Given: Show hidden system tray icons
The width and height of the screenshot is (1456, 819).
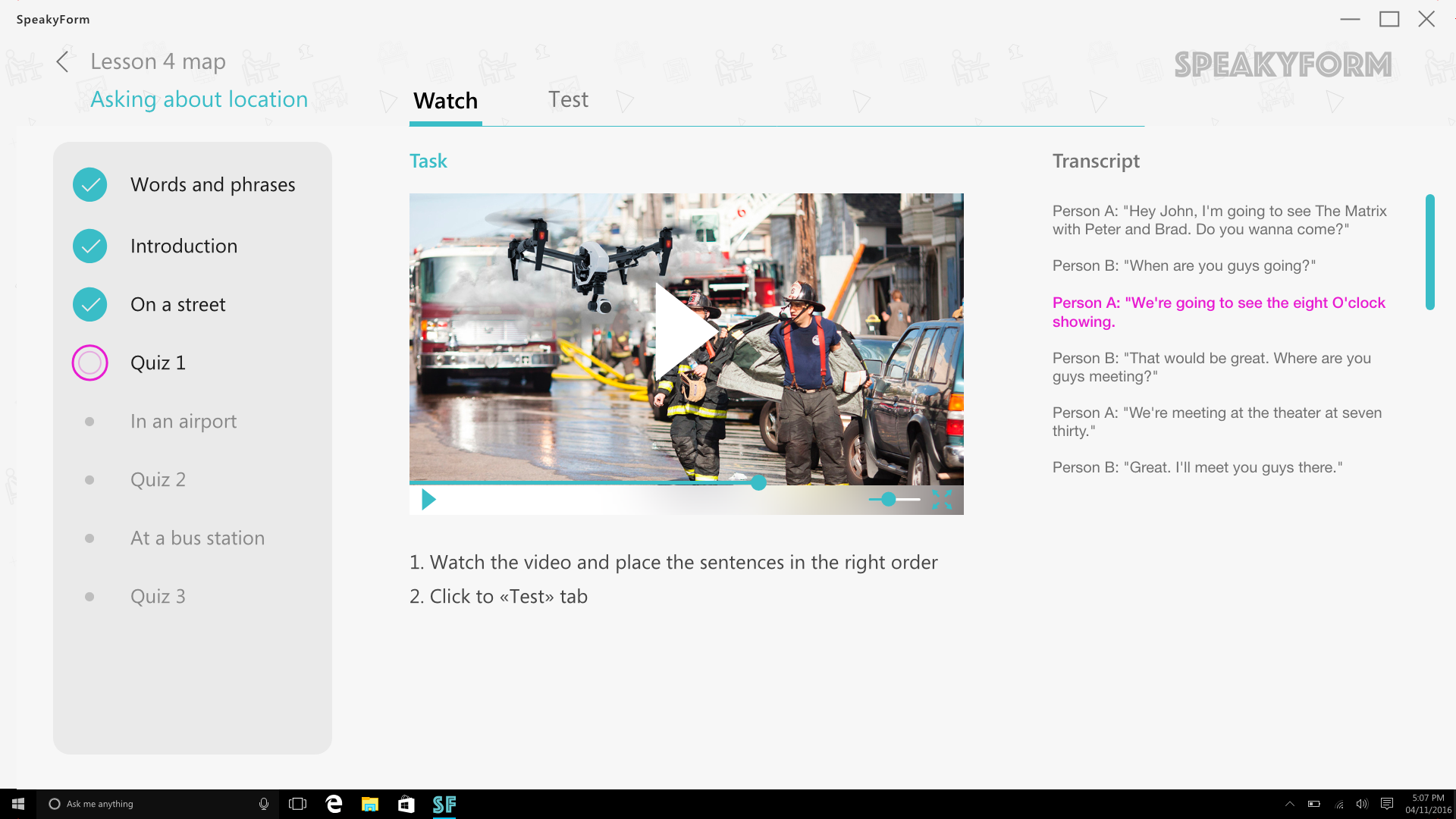Looking at the screenshot, I should coord(1289,804).
